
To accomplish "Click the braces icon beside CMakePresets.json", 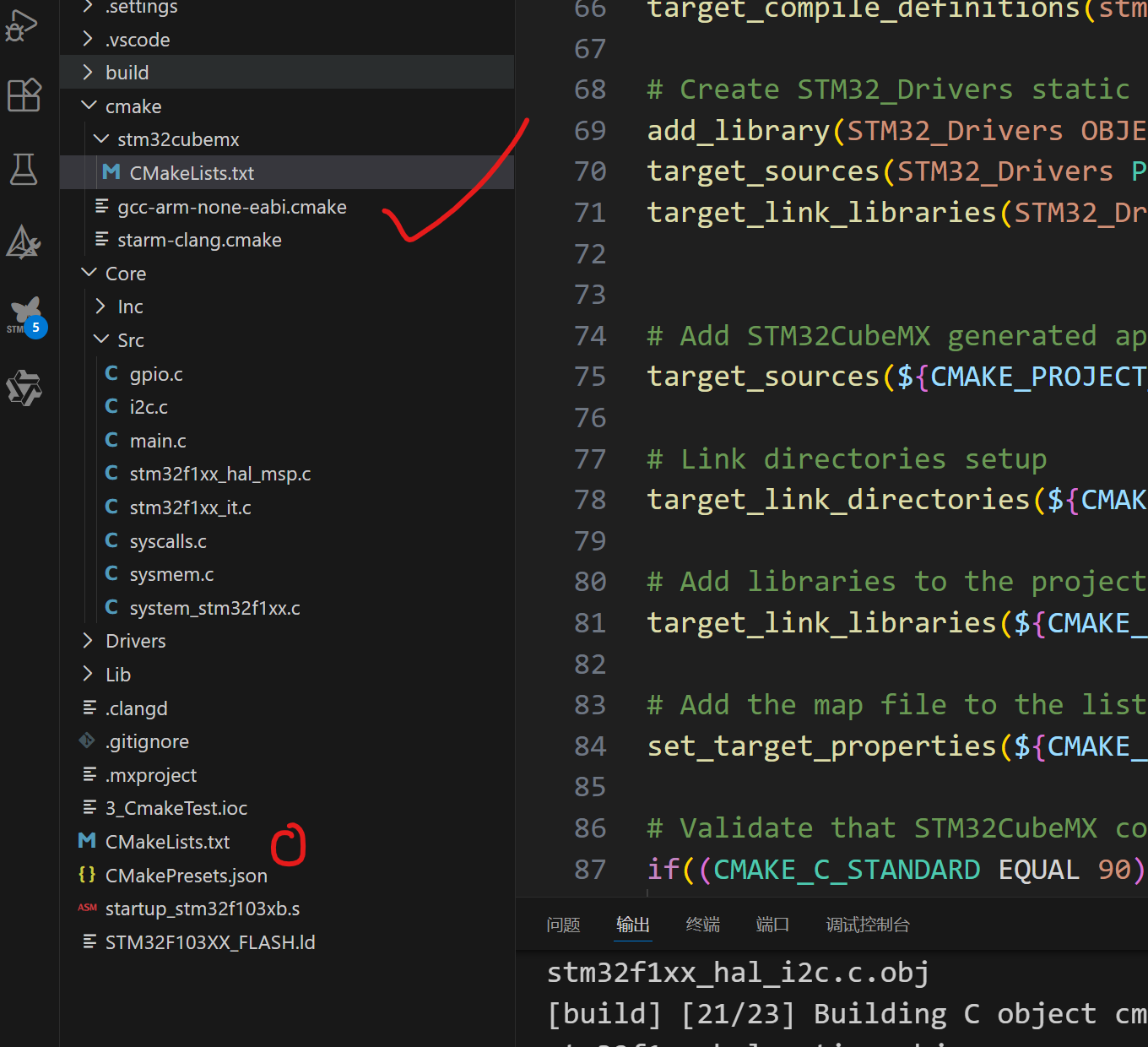I will tap(87, 875).
